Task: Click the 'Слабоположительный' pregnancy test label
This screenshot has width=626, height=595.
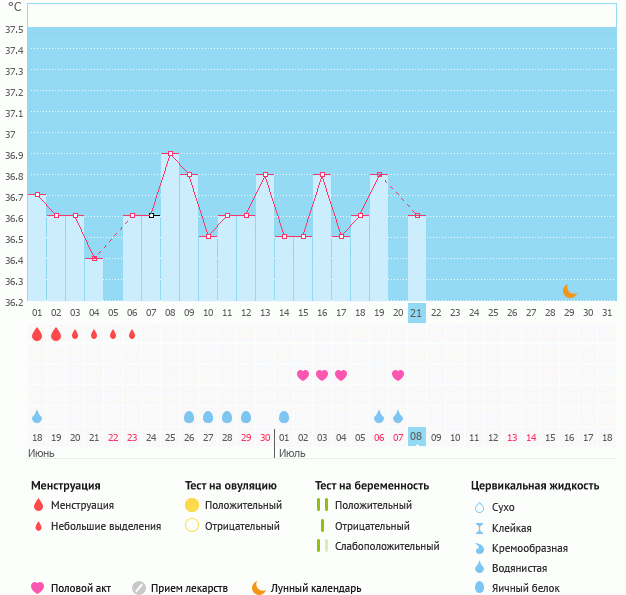Action: (x=387, y=546)
